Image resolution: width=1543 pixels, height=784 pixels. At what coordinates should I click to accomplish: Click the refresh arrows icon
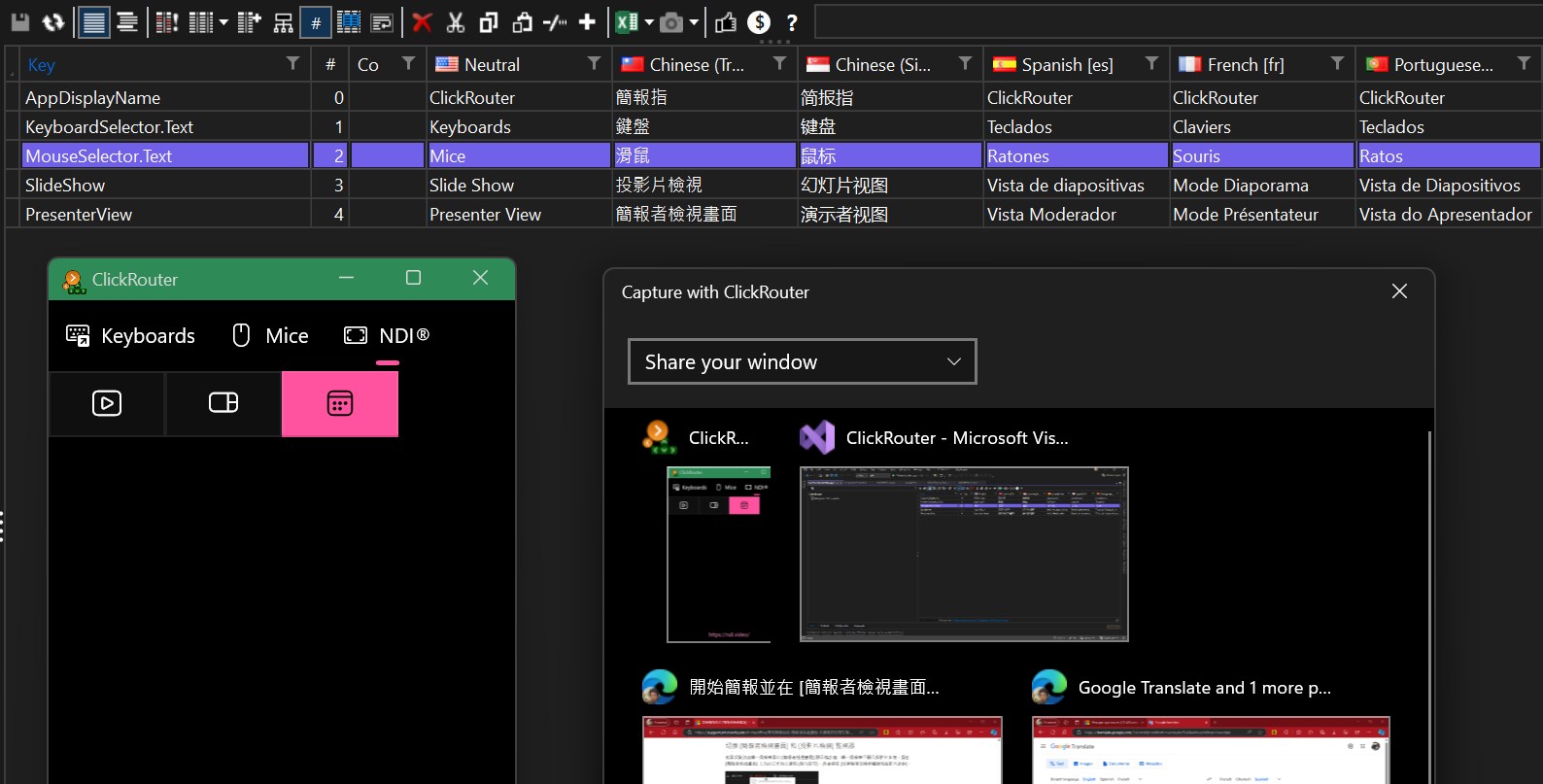pos(53,21)
